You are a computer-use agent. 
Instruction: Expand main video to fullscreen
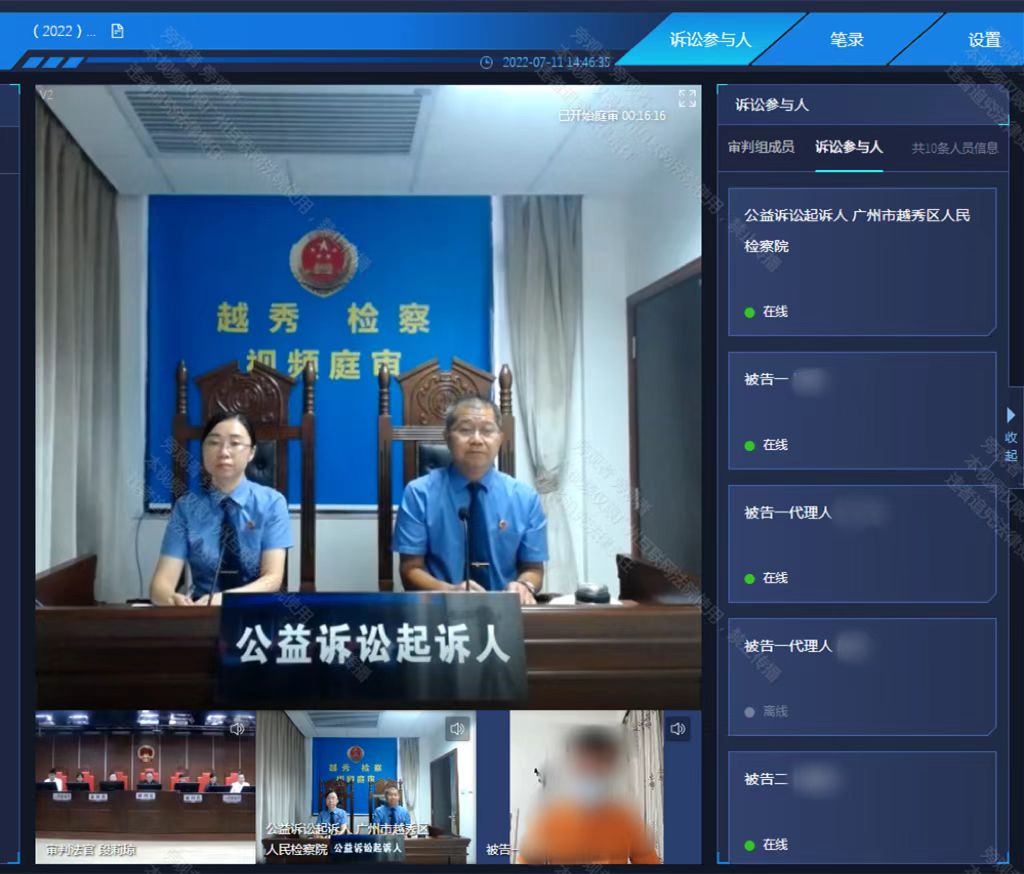687,98
